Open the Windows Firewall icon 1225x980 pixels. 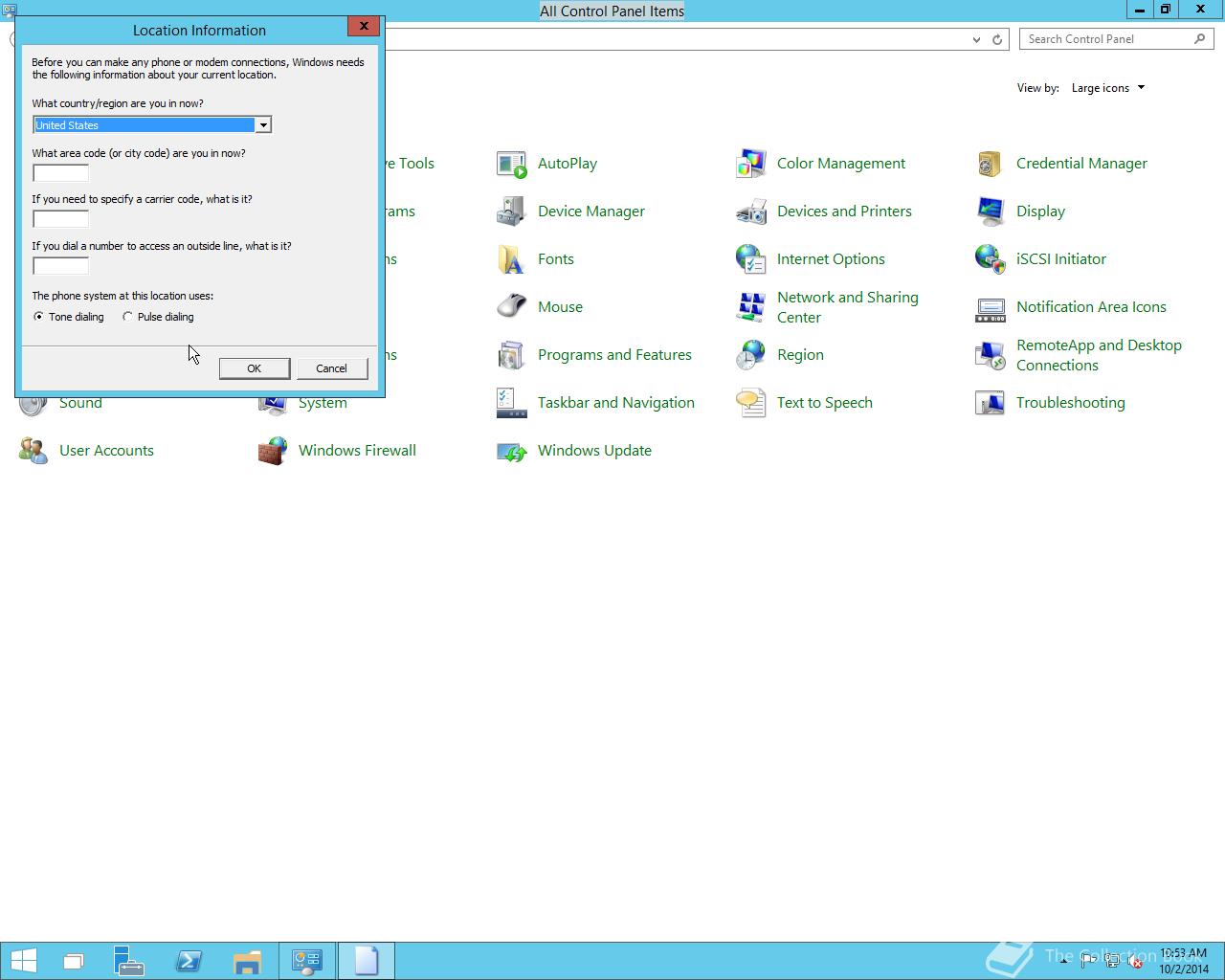pos(273,451)
